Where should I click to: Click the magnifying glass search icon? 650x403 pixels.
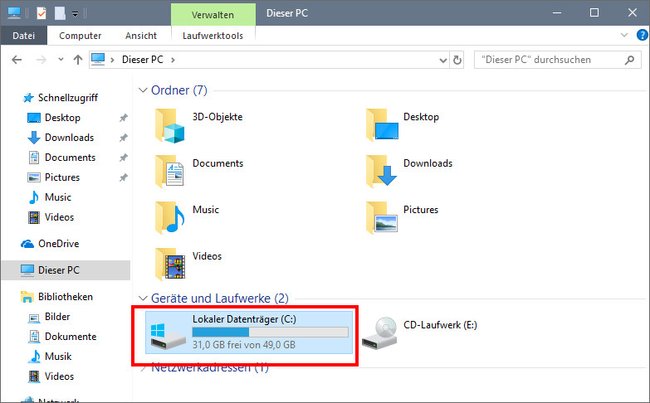(629, 60)
